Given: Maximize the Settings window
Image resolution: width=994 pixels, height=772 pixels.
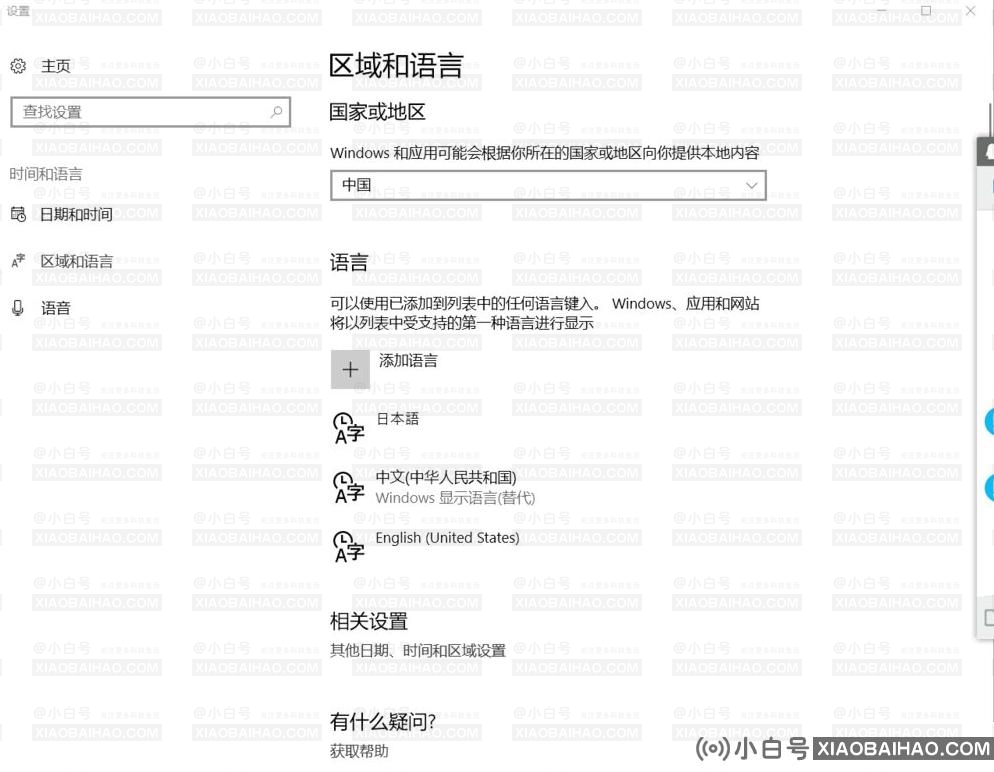Looking at the screenshot, I should point(926,11).
